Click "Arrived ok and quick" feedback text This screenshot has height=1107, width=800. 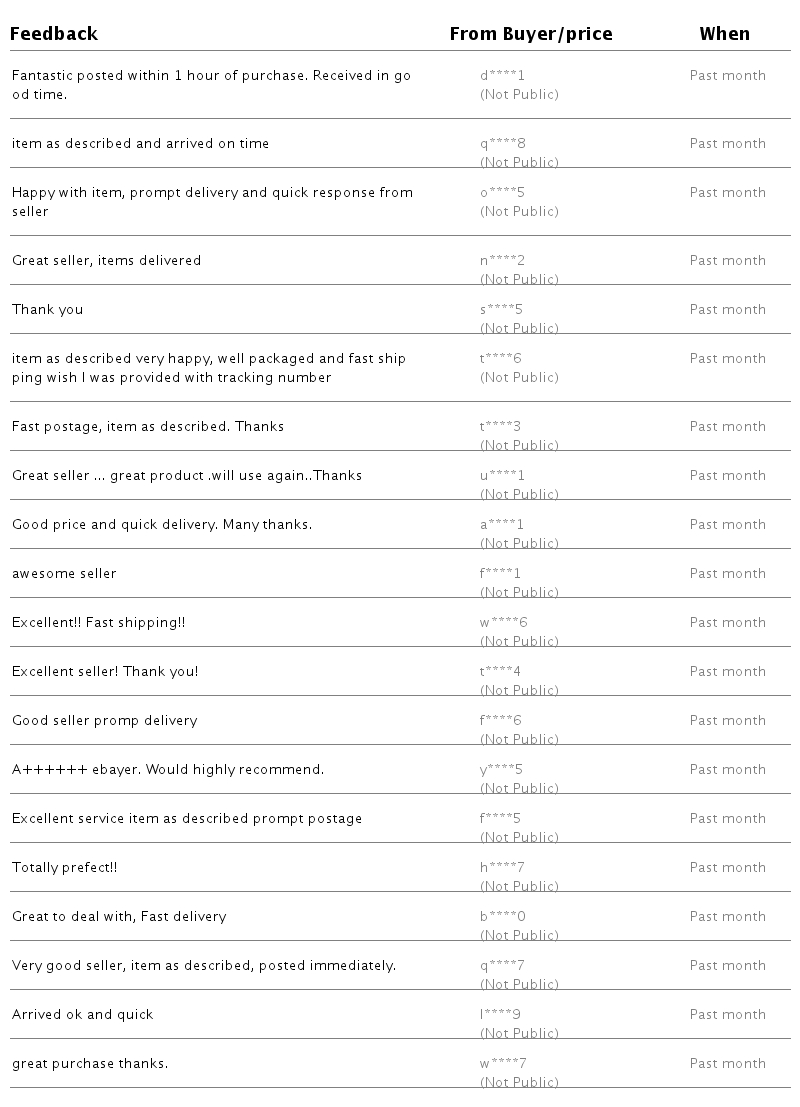83,1014
